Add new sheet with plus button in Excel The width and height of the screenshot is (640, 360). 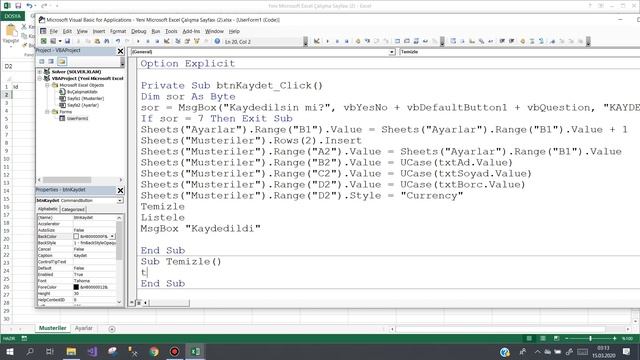click(112, 329)
